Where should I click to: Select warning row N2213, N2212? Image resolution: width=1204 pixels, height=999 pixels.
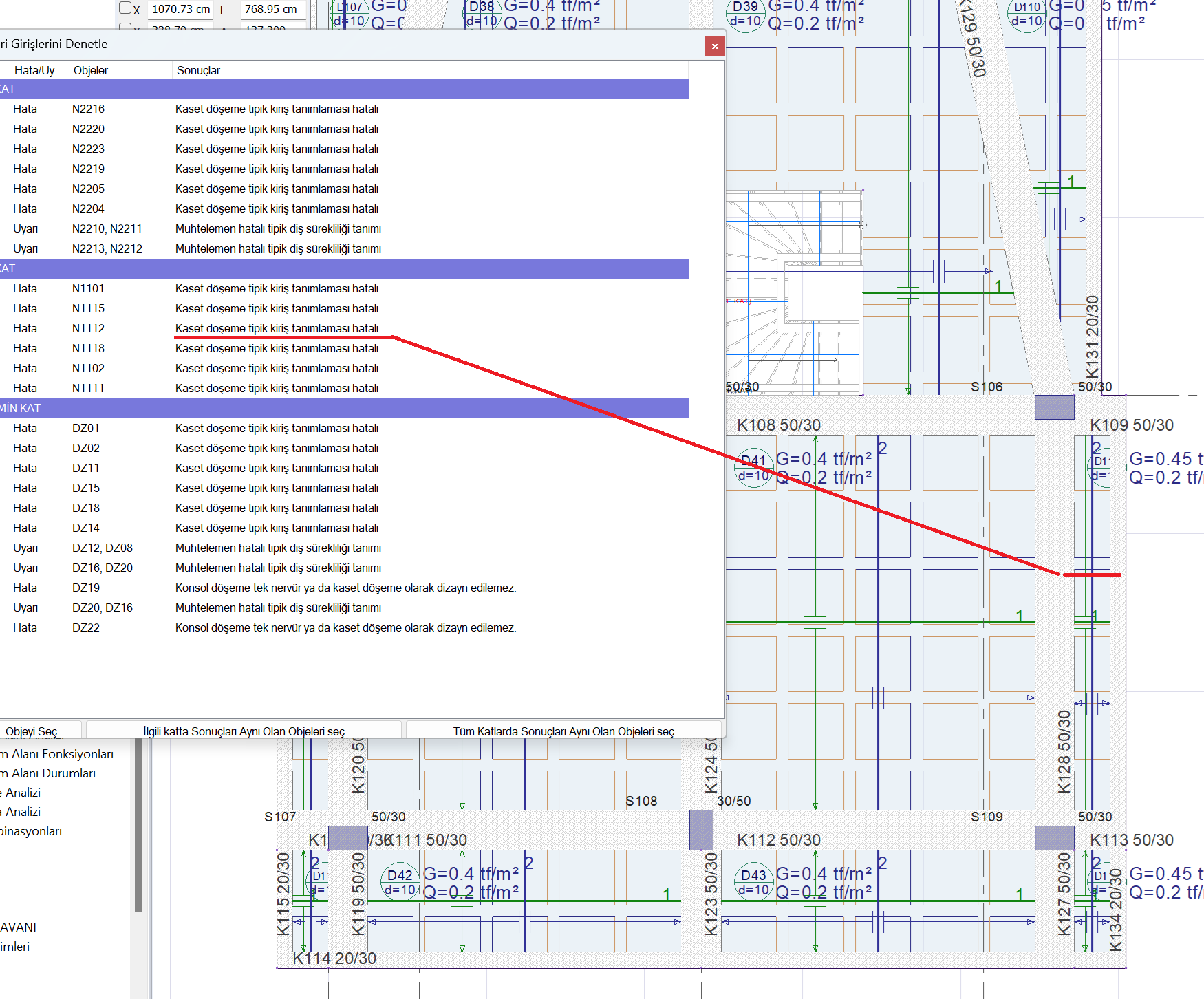344,248
